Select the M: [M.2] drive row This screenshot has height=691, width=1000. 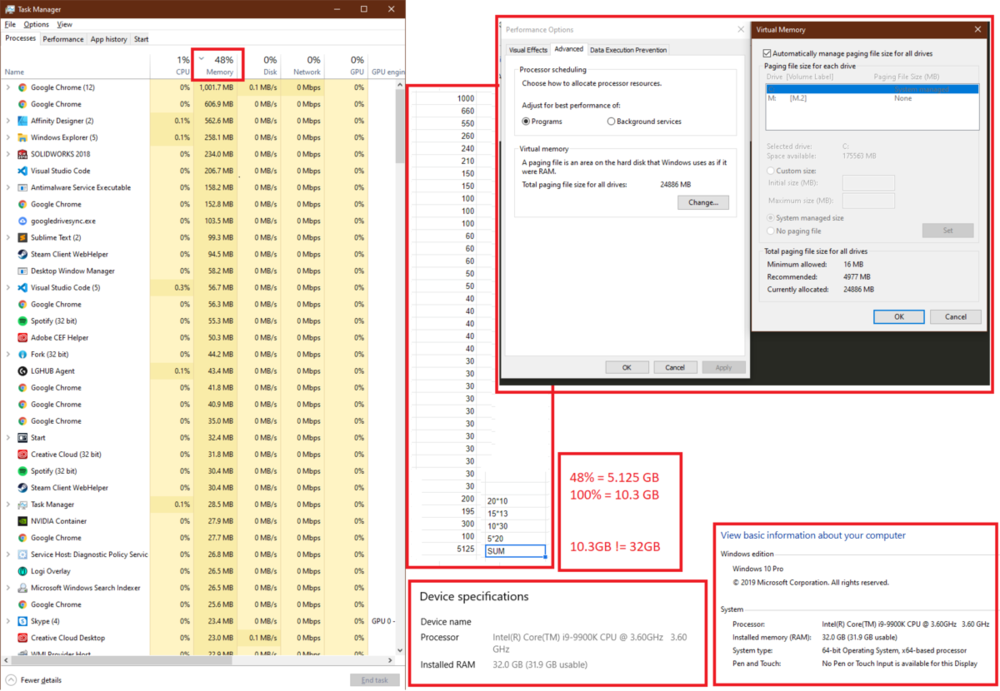click(872, 98)
